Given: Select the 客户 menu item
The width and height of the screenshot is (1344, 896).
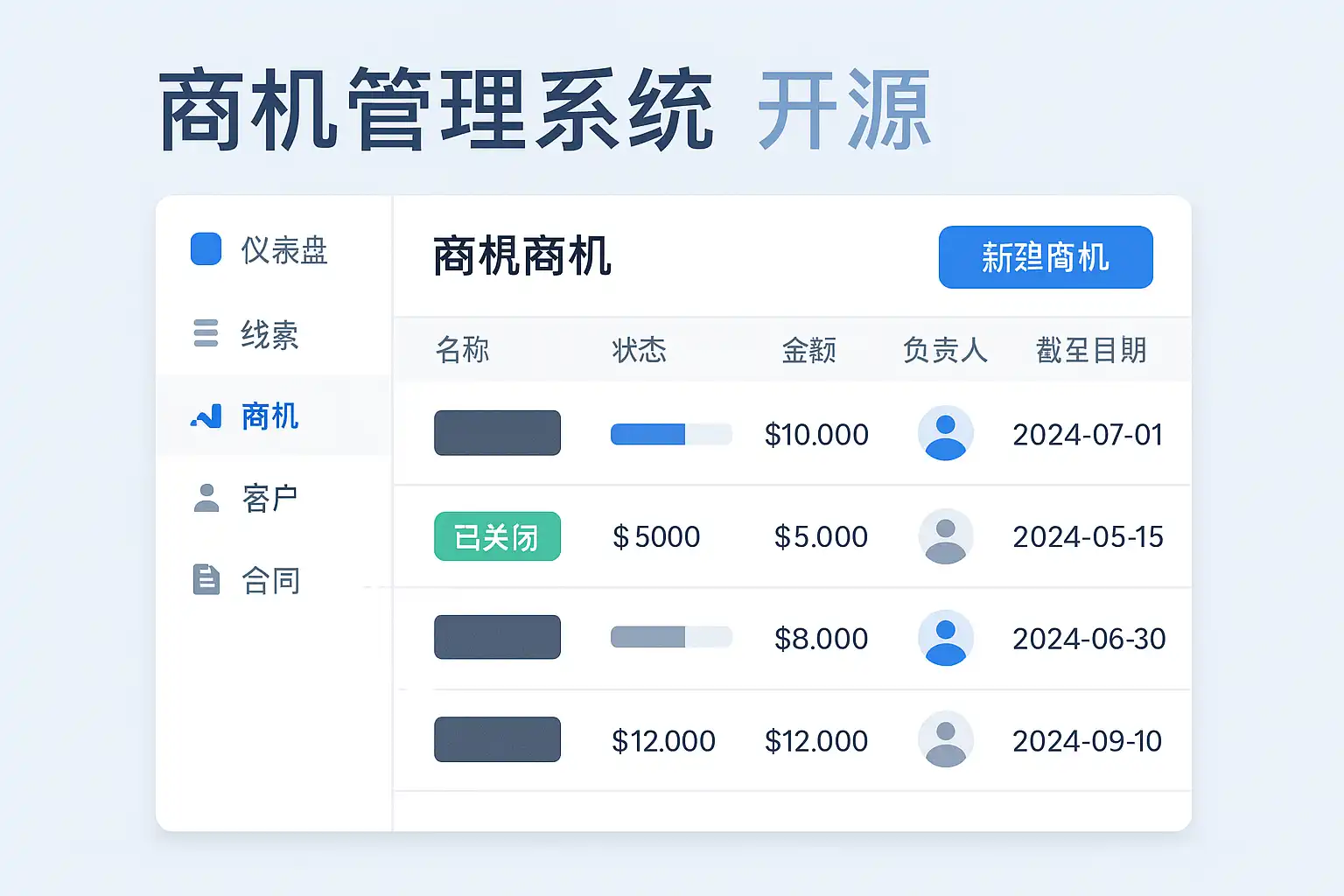Looking at the screenshot, I should pyautogui.click(x=269, y=499).
